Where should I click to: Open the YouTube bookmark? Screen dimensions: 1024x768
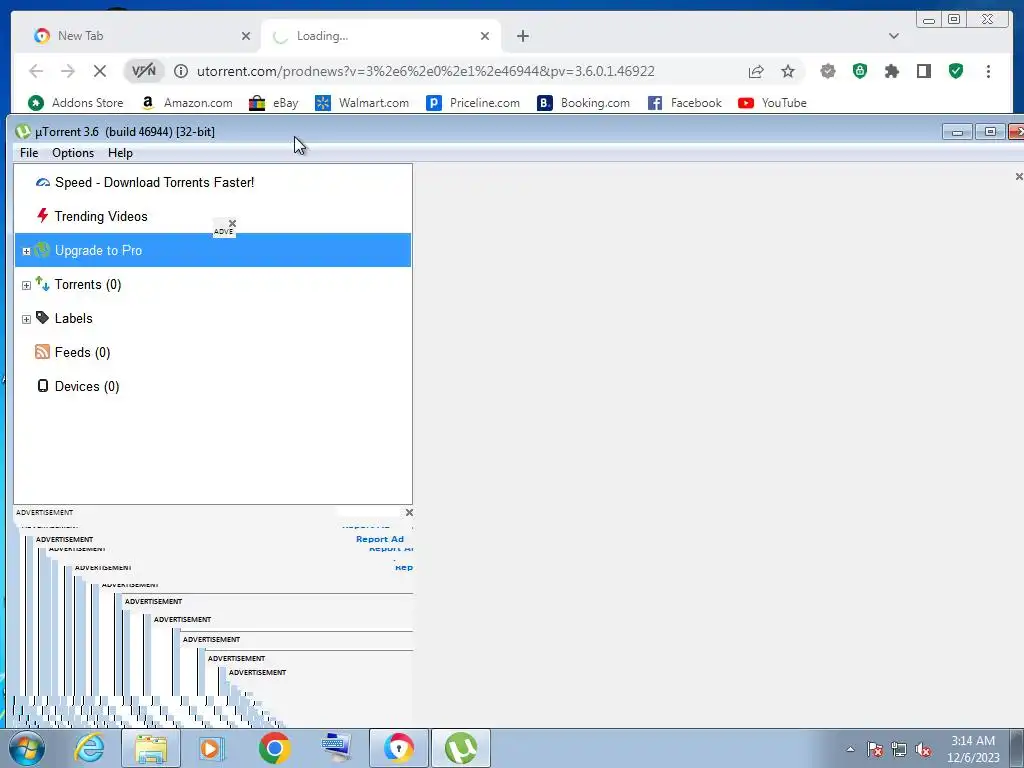pos(772,103)
